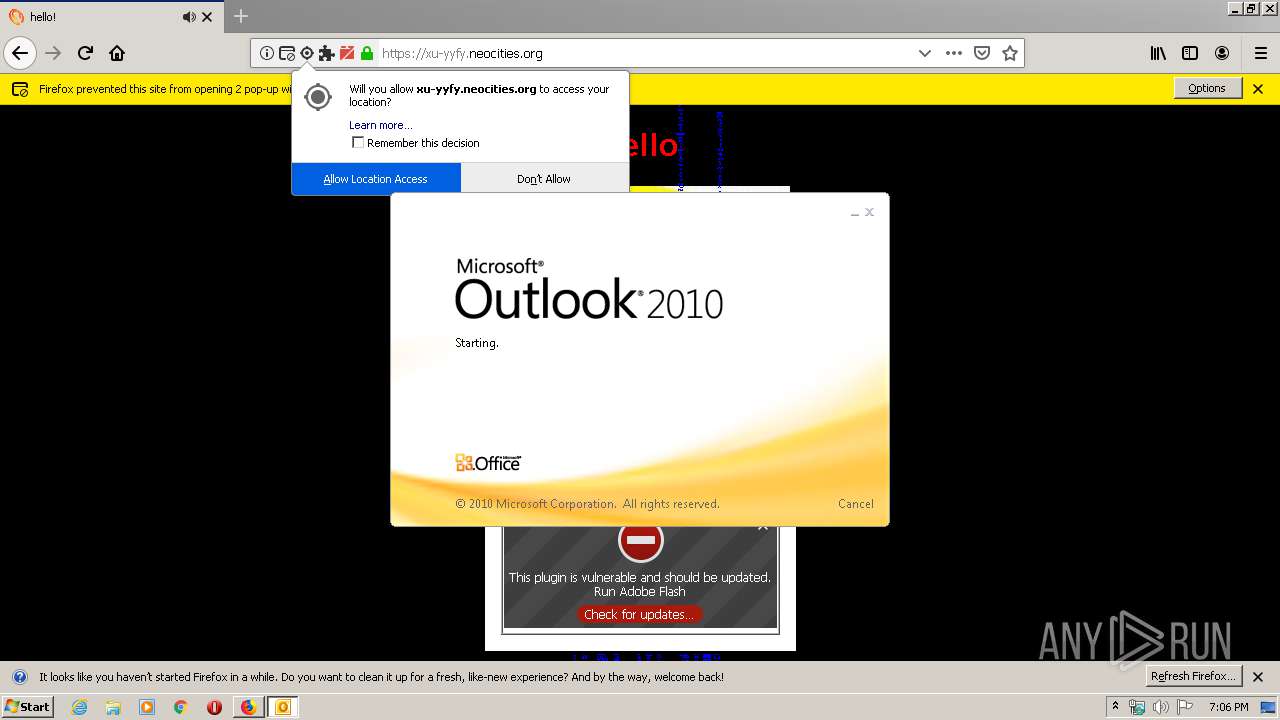
Task: Click the location permission icon in address bar
Action: 307,53
